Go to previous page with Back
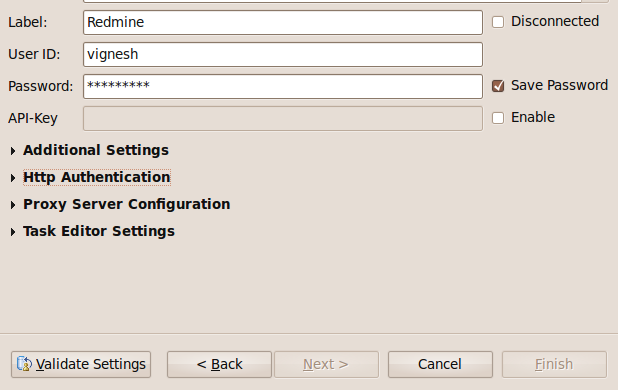The height and width of the screenshot is (390, 618). (219, 364)
